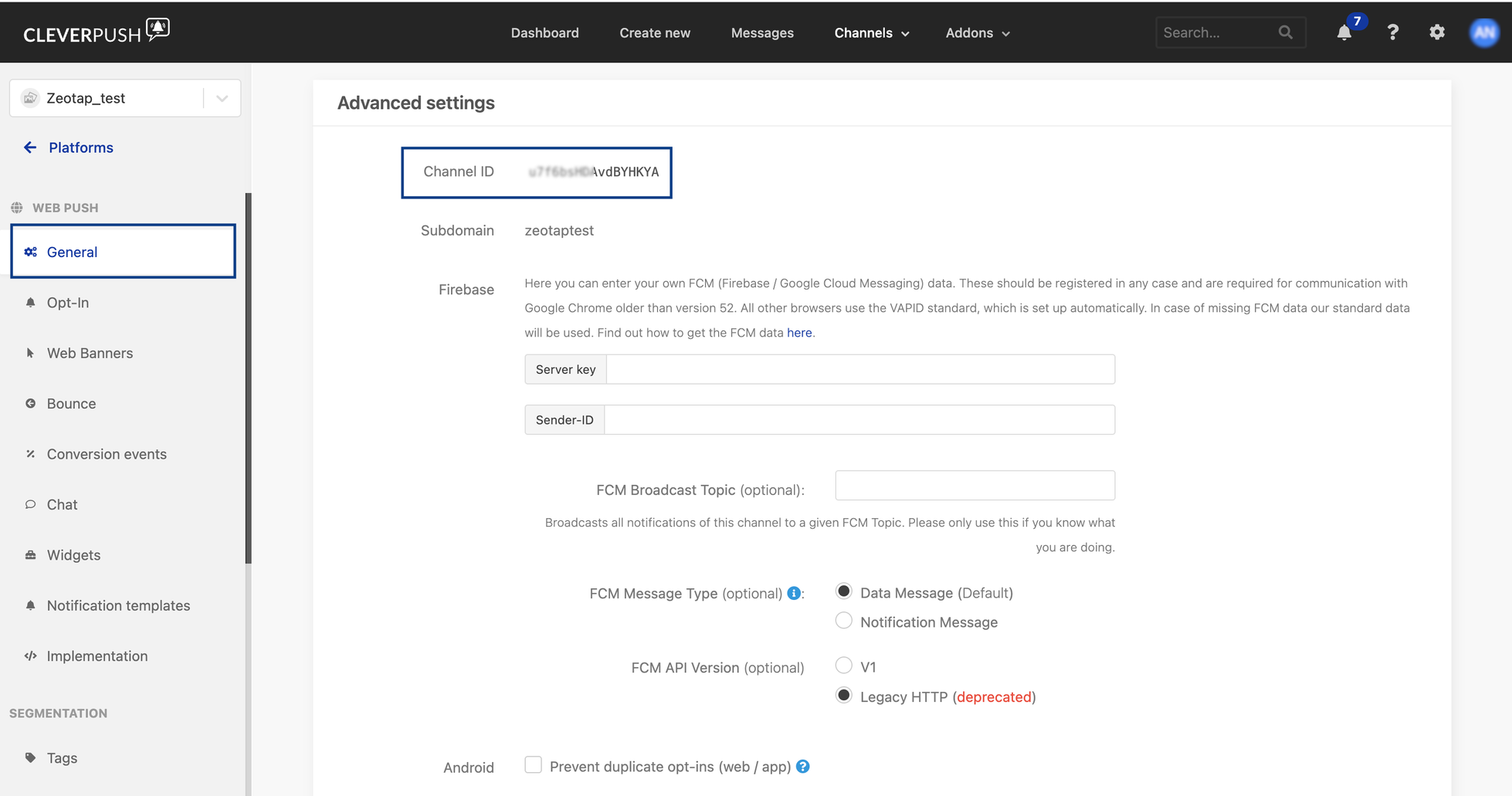Expand the Zeotap_test channel dropdown

point(222,98)
